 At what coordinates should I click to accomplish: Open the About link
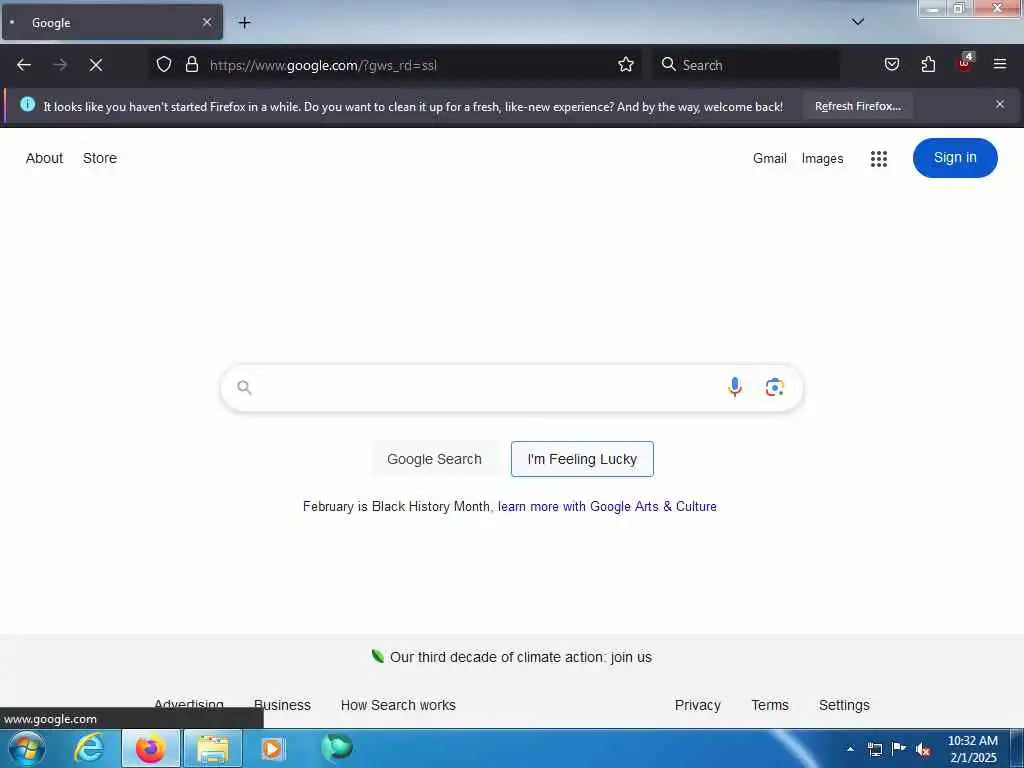coord(44,158)
